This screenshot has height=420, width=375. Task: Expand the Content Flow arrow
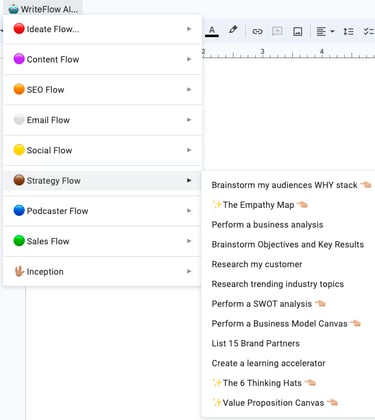click(x=189, y=59)
